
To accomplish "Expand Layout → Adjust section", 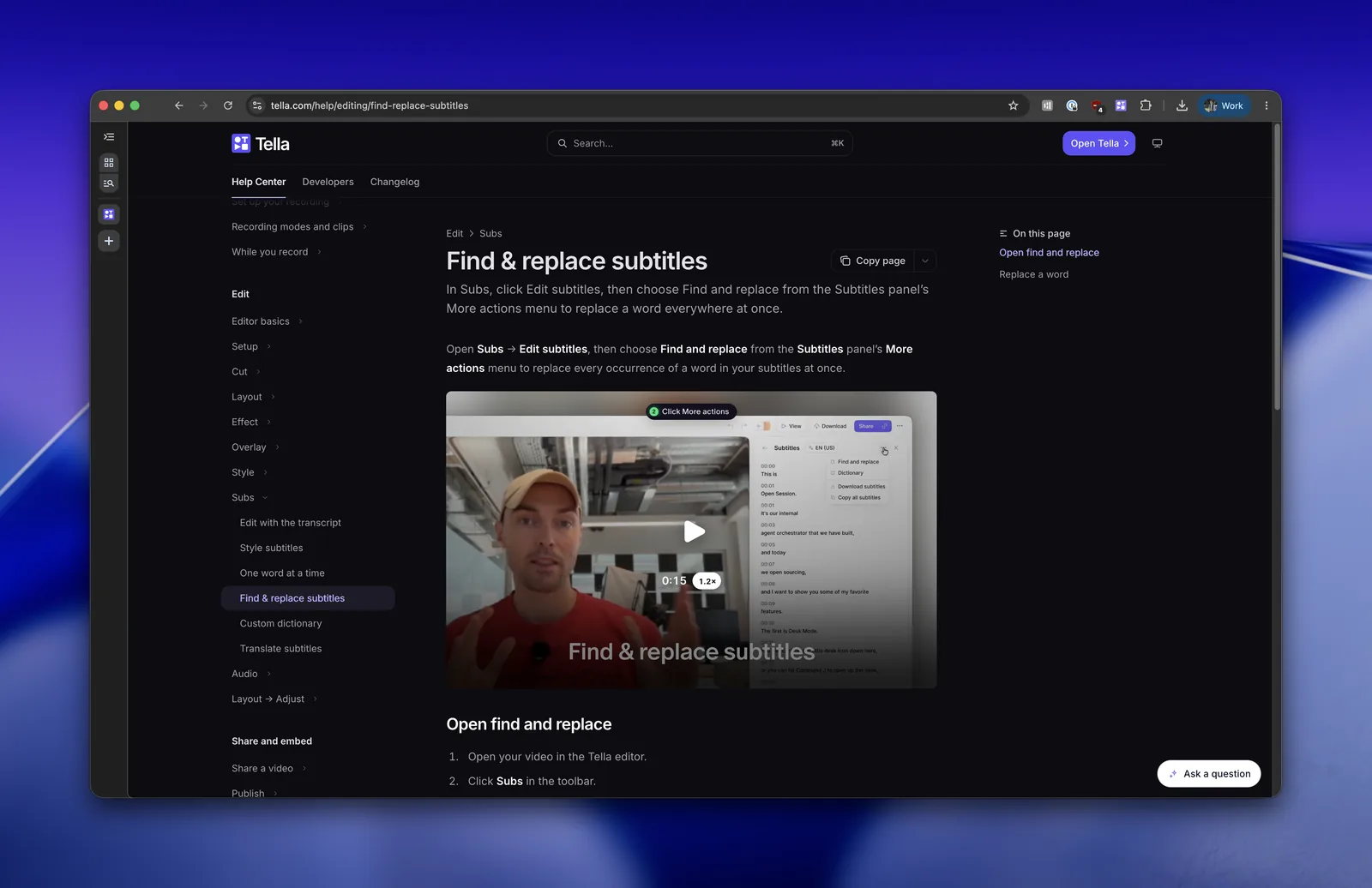I will (x=274, y=699).
